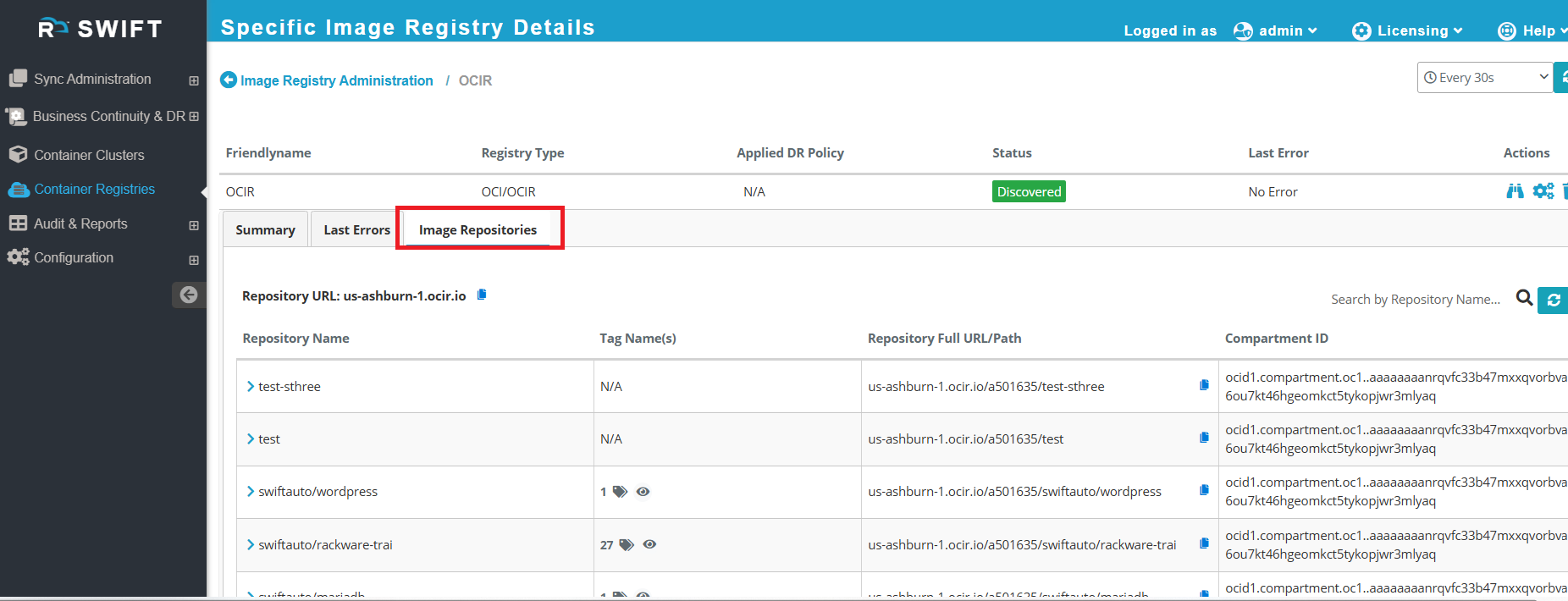Click Repository Full URL/Path column header
The image size is (1568, 601).
[944, 338]
